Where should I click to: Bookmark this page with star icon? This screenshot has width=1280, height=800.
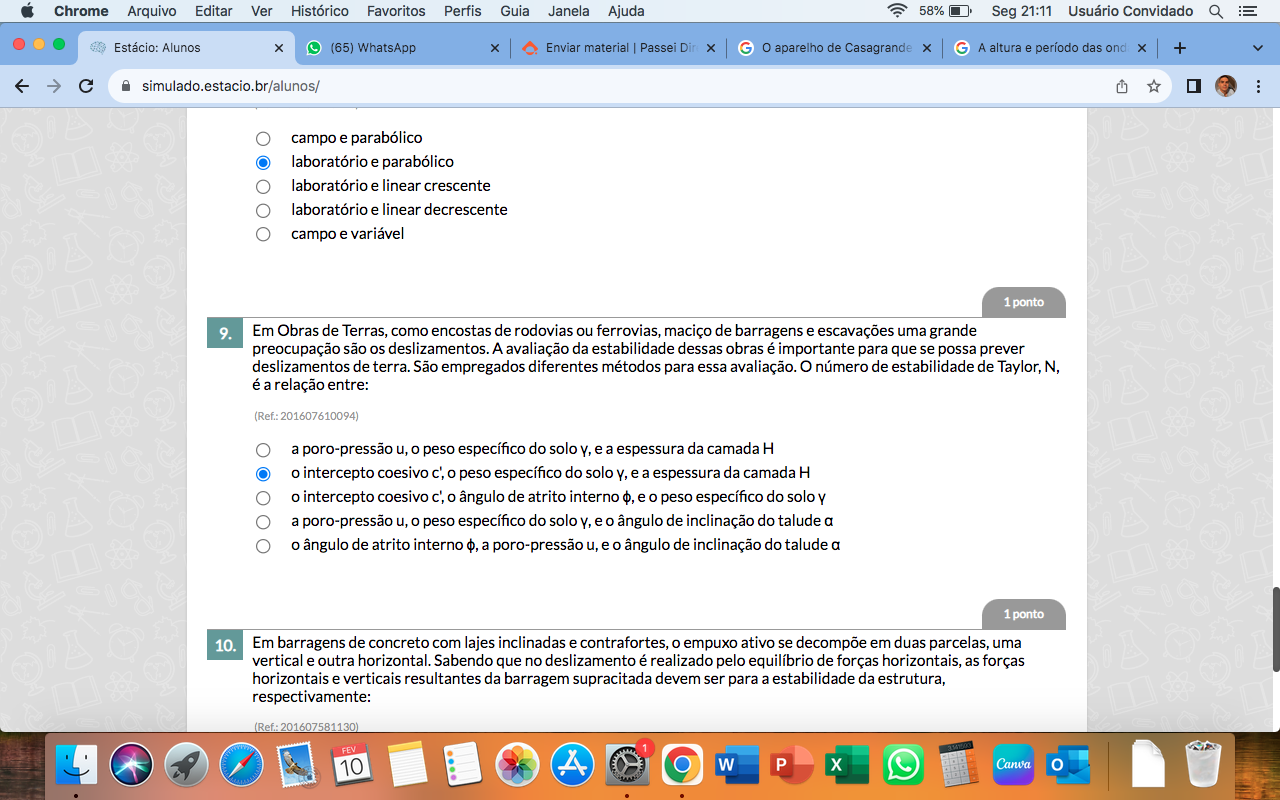(x=1154, y=86)
